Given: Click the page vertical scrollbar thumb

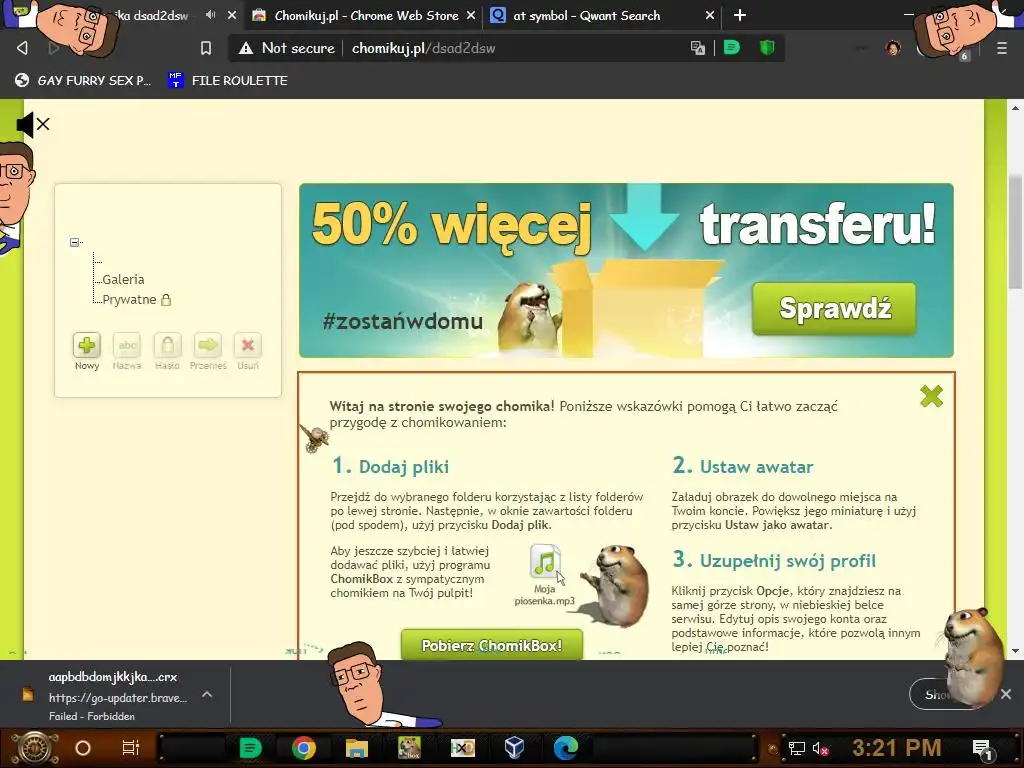Looking at the screenshot, I should pos(1015,232).
